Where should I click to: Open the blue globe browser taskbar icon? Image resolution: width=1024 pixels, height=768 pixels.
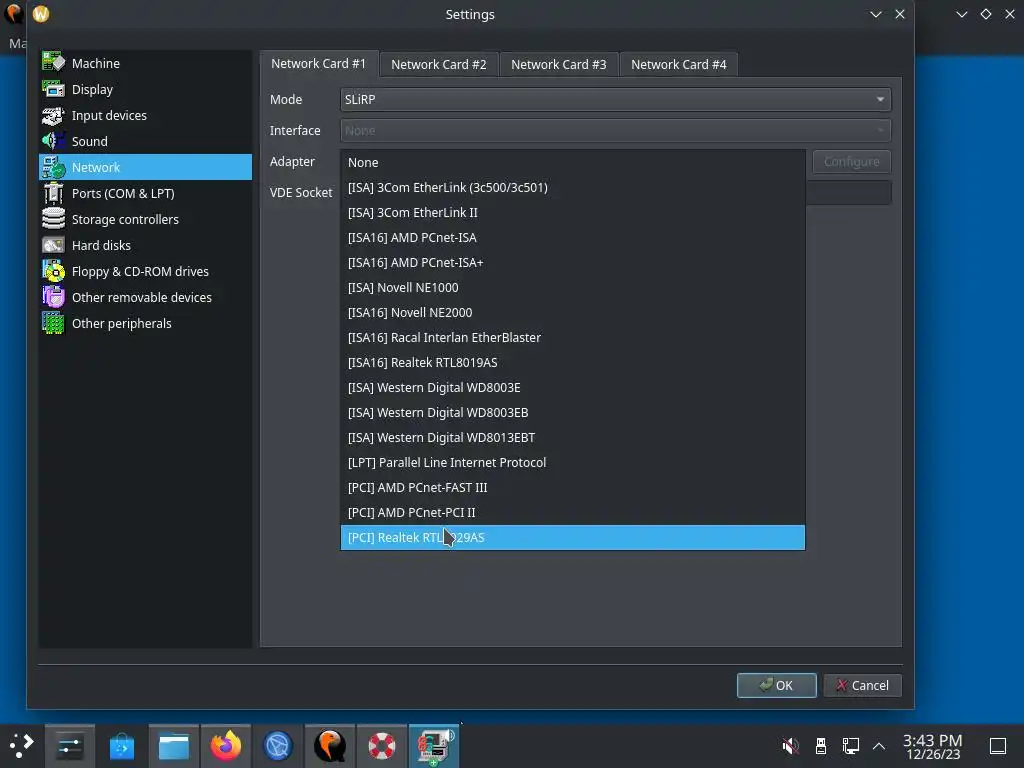278,746
